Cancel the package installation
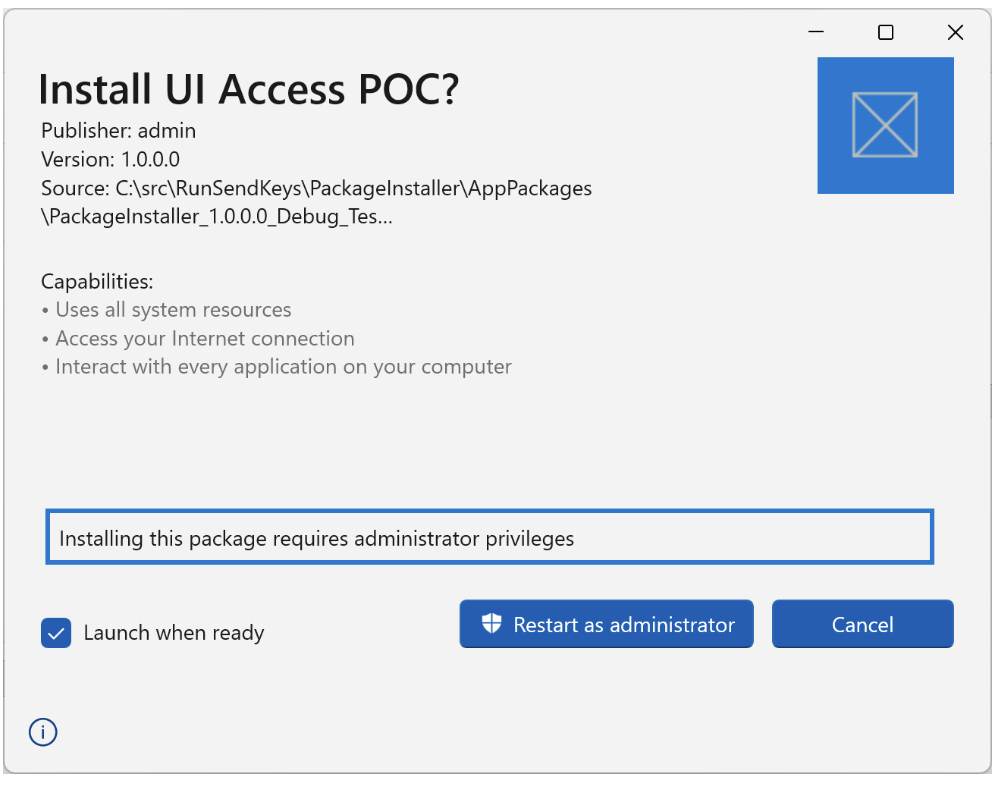1000x787 pixels. 862,624
